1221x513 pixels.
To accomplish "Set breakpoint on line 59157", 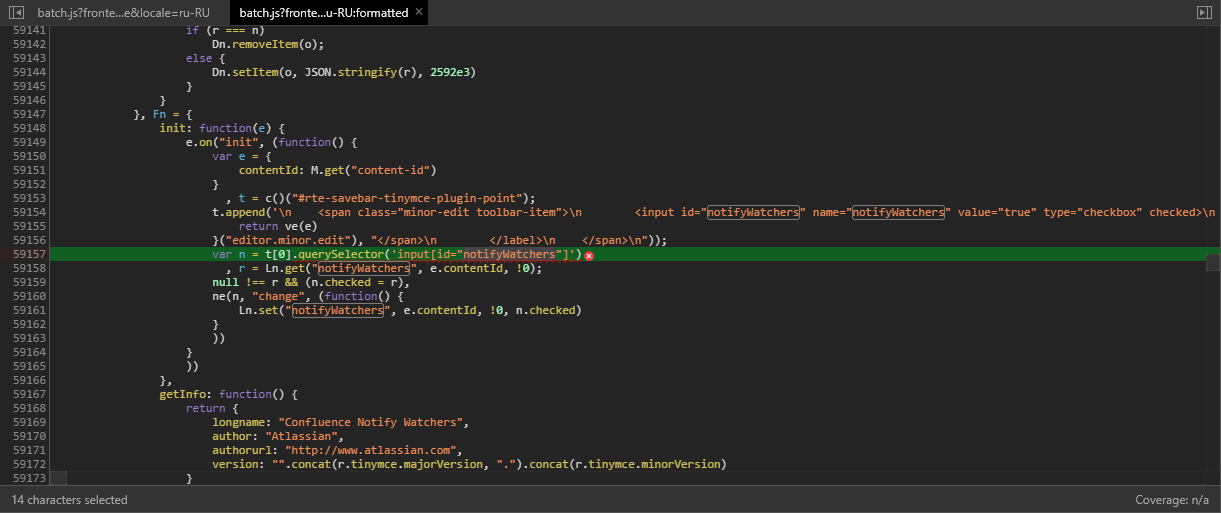I will tap(29, 255).
